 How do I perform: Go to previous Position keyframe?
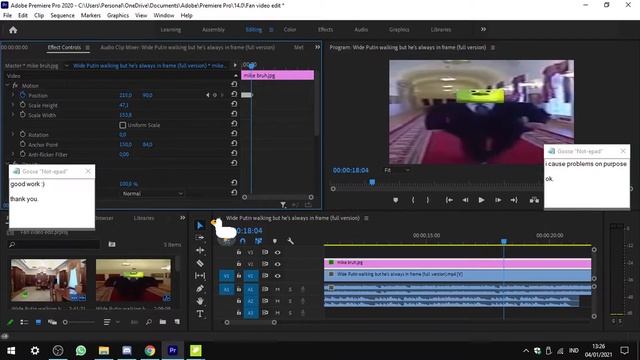coord(207,95)
